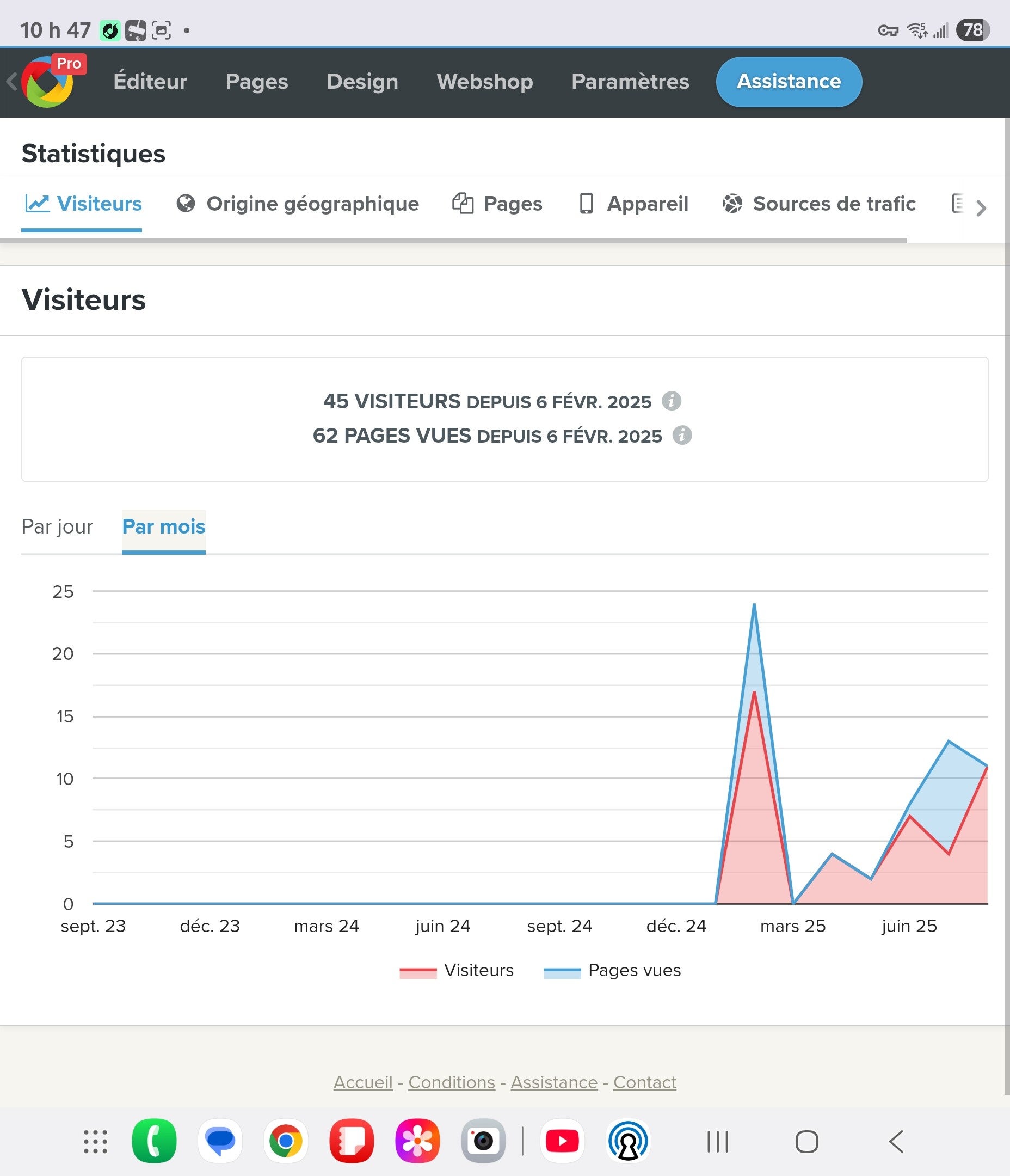This screenshot has height=1176, width=1010.
Task: Toggle Pages vues series in legend
Action: 613,971
